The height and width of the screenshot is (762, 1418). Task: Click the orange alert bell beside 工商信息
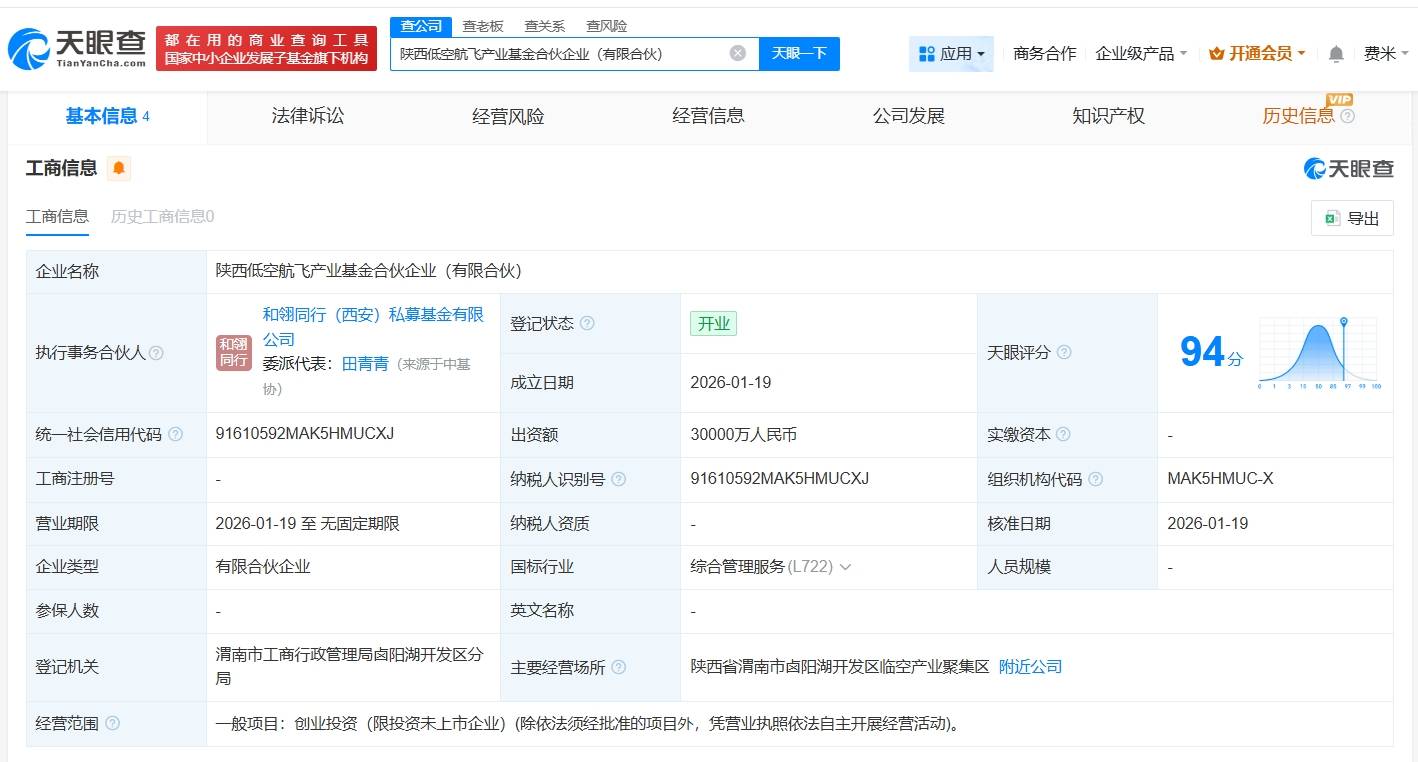119,168
